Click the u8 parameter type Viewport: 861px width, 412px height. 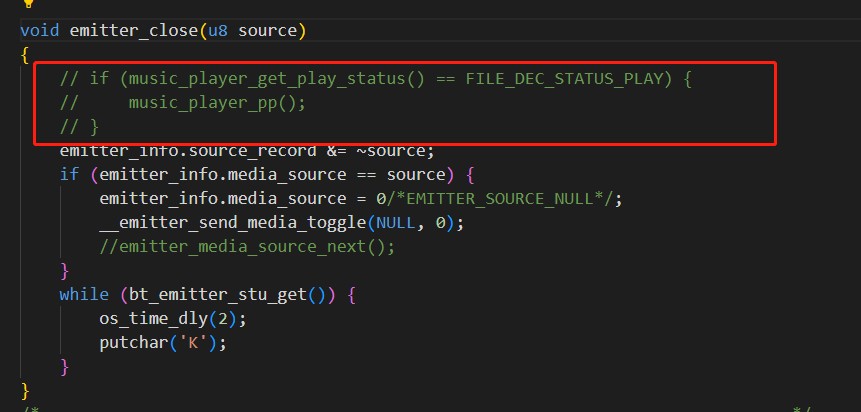point(218,30)
